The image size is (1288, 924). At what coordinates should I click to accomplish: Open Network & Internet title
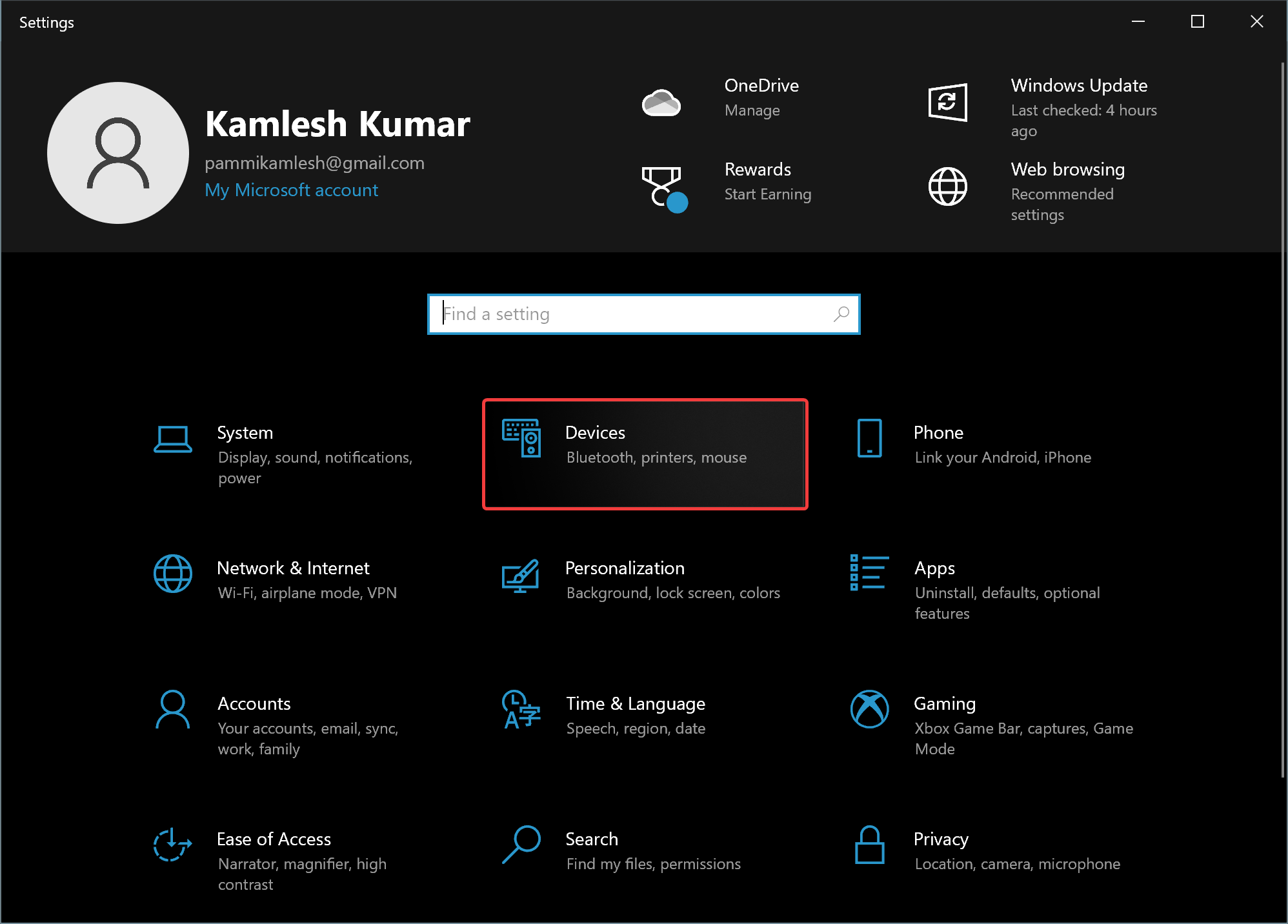point(293,568)
